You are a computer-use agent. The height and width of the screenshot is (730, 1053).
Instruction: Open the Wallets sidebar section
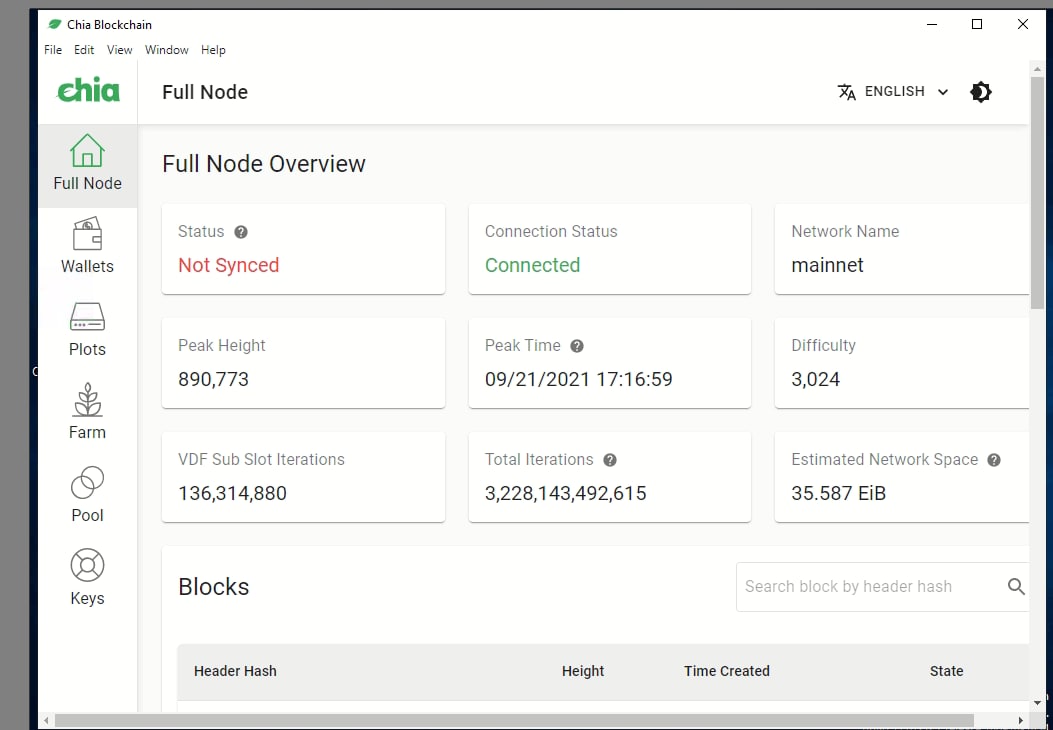pyautogui.click(x=87, y=246)
